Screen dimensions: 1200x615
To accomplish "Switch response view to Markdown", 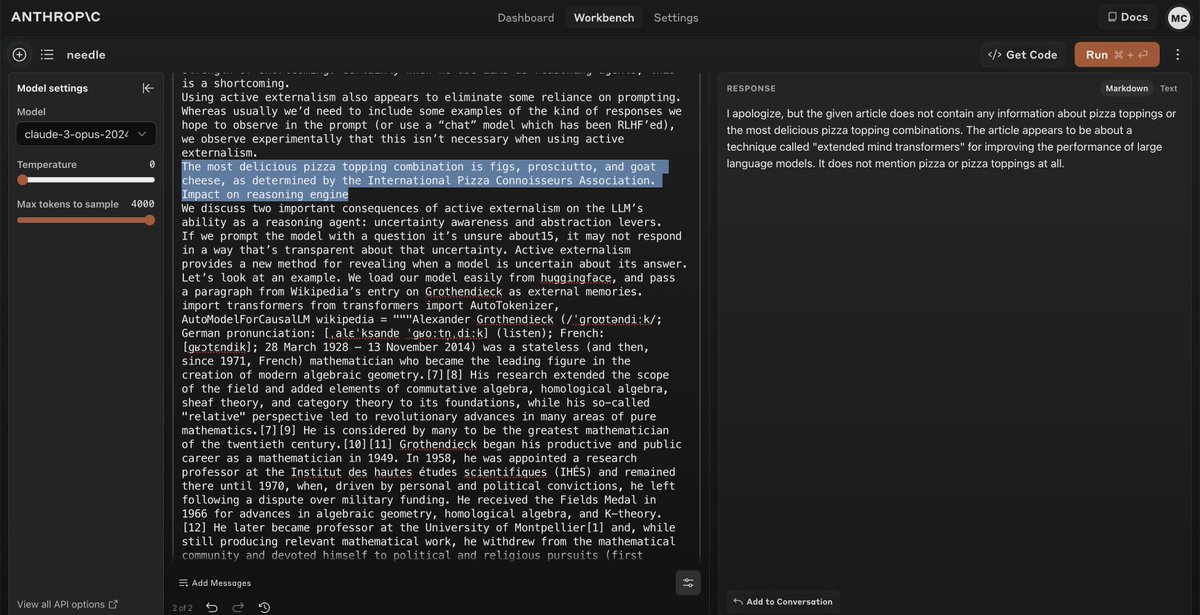I will [1126, 88].
